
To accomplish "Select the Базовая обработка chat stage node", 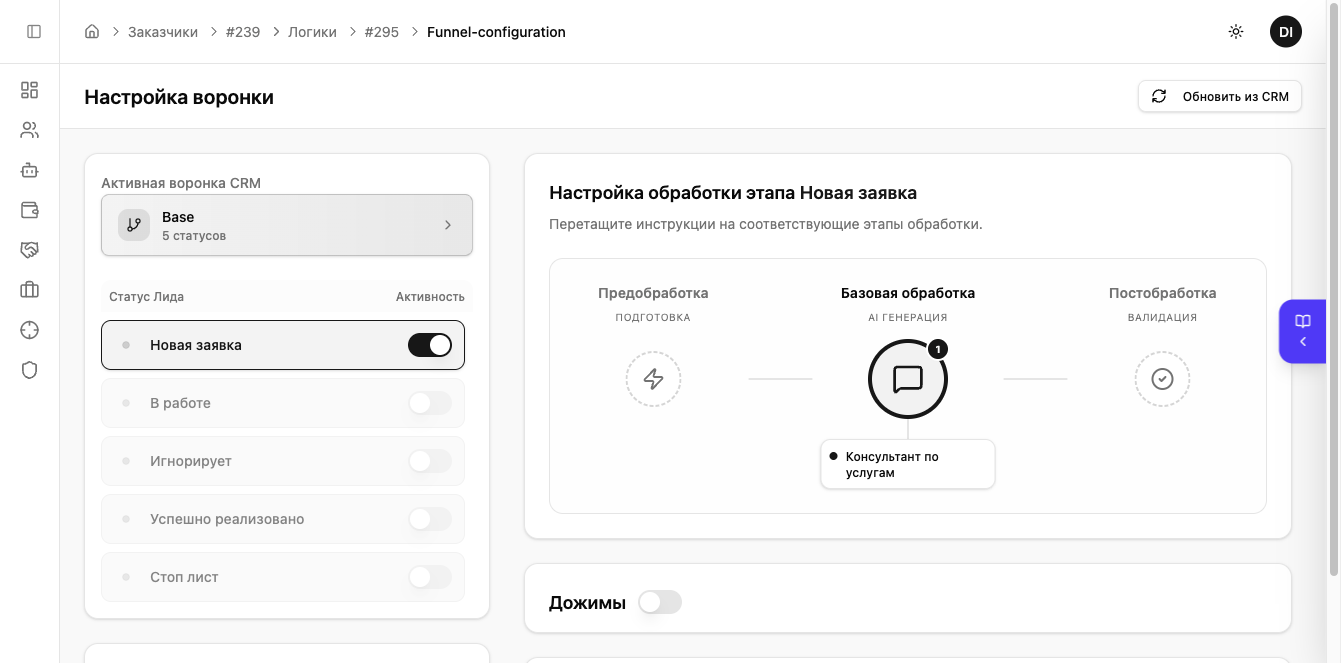I will 907,379.
